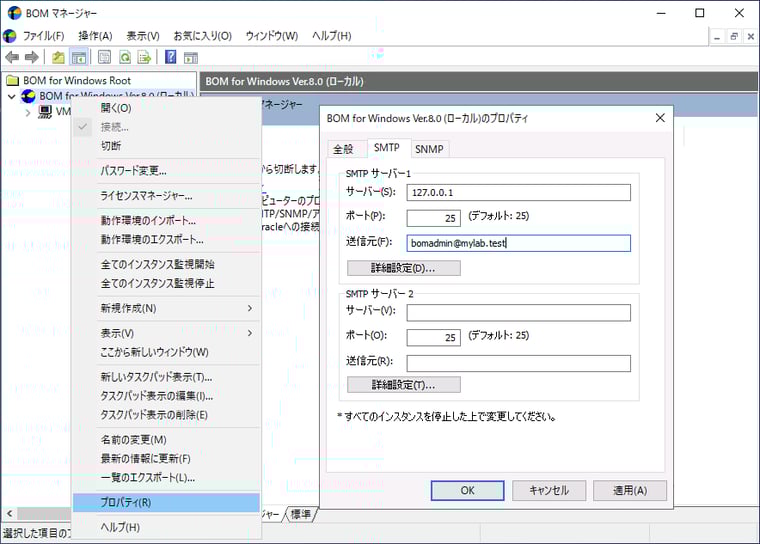The height and width of the screenshot is (544, 760).
Task: Open the 操作(A) menu
Action: (95, 36)
